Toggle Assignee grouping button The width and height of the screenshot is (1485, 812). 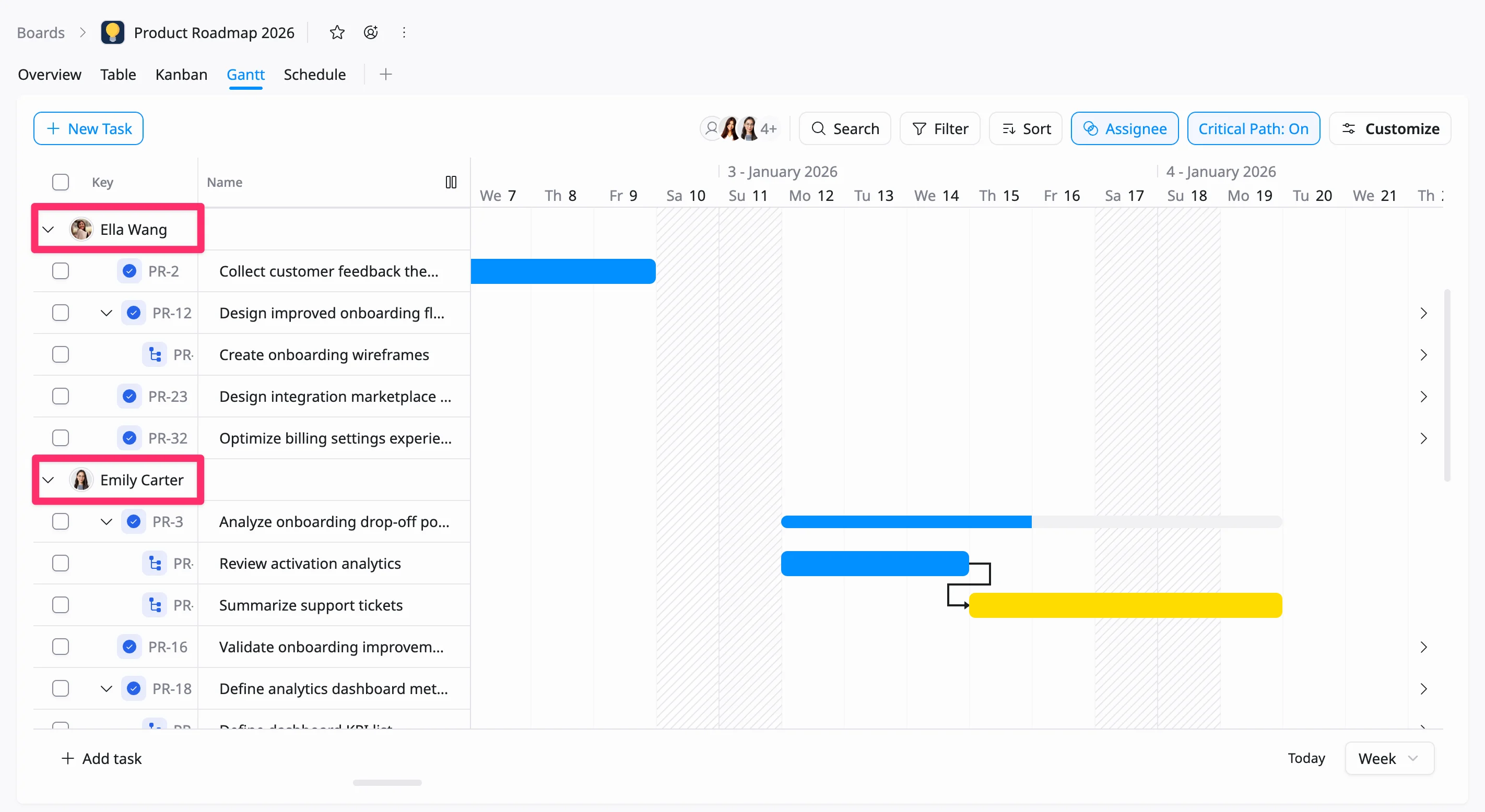[x=1125, y=128]
